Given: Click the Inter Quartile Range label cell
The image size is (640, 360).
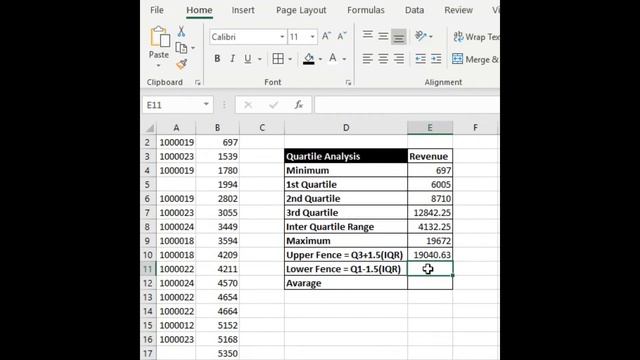Looking at the screenshot, I should (x=346, y=227).
